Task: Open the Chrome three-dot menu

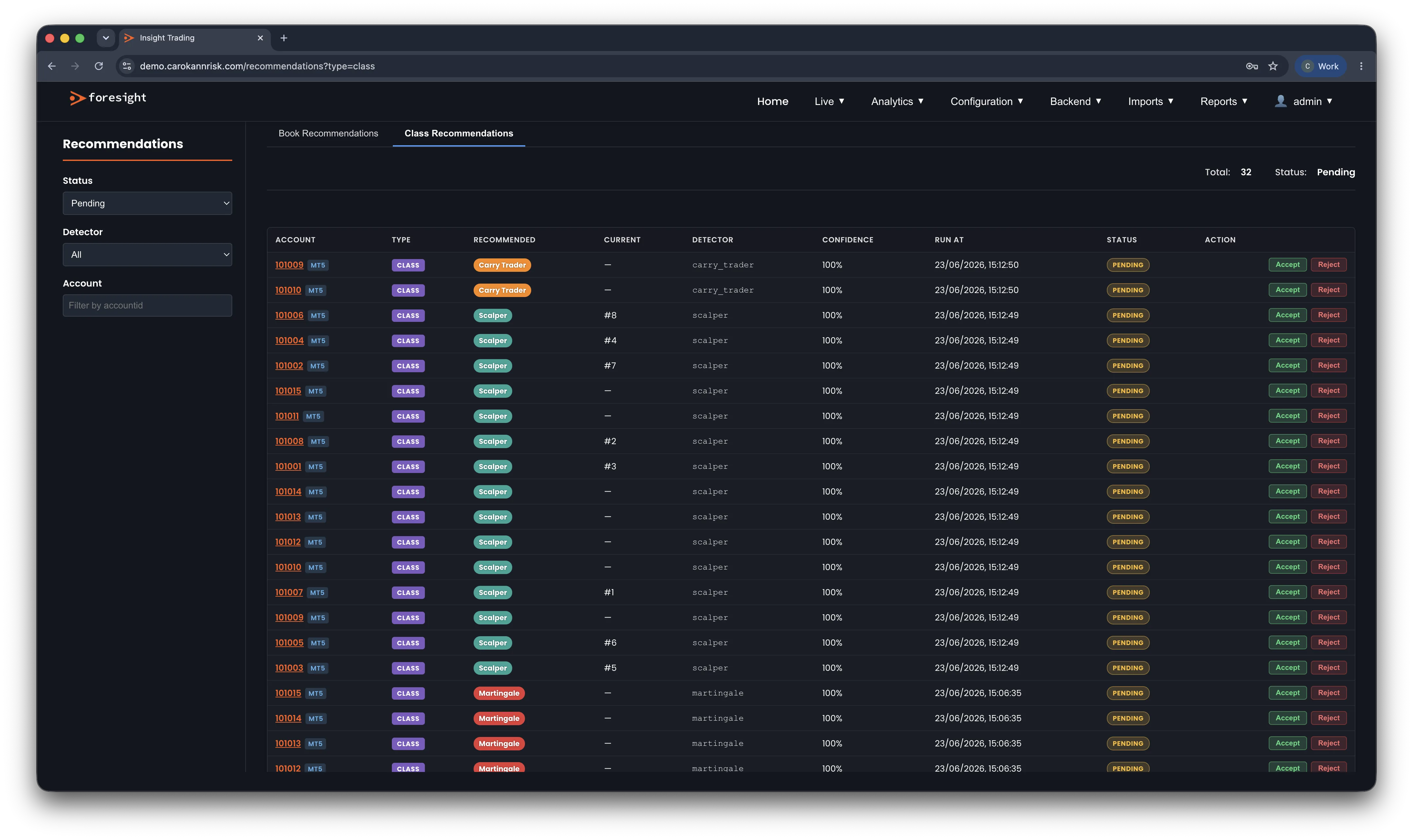Action: point(1361,66)
